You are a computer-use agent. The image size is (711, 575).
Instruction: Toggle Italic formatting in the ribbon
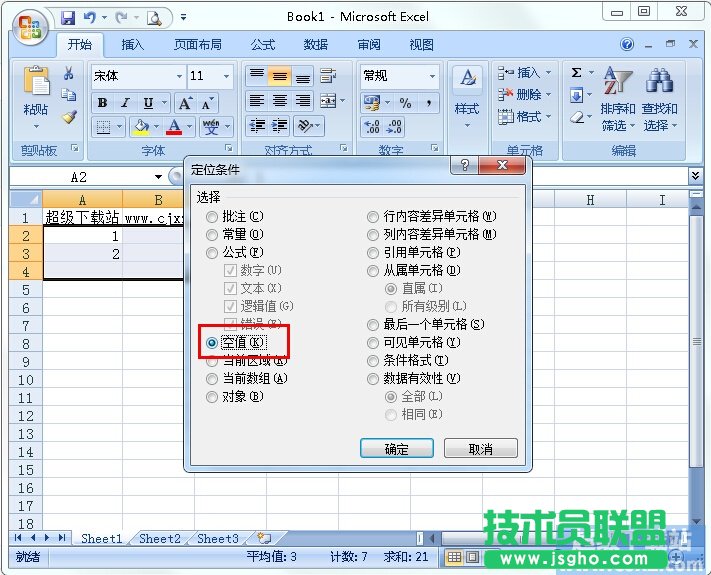pos(125,103)
